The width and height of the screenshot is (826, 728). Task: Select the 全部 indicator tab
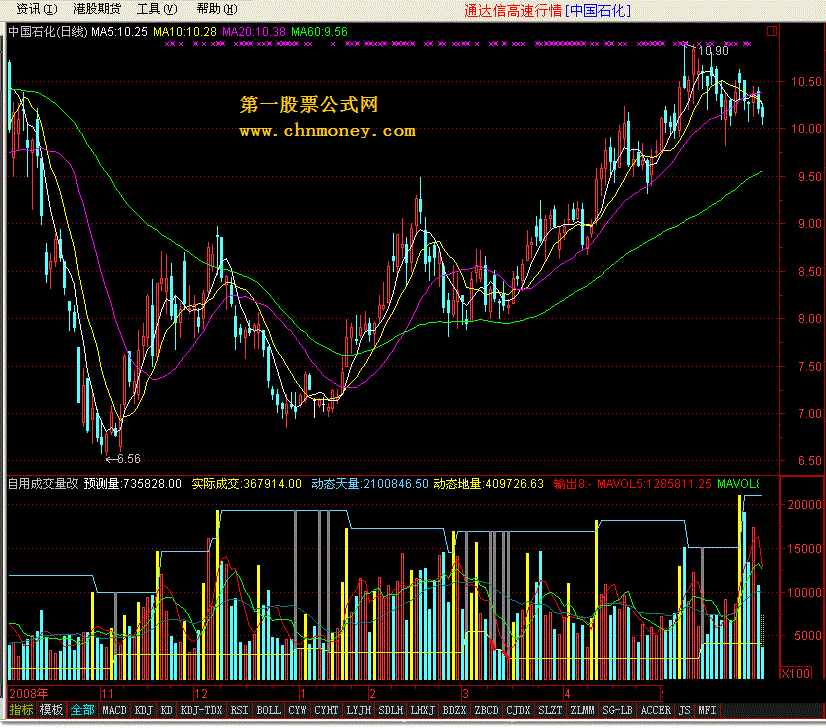(x=83, y=710)
